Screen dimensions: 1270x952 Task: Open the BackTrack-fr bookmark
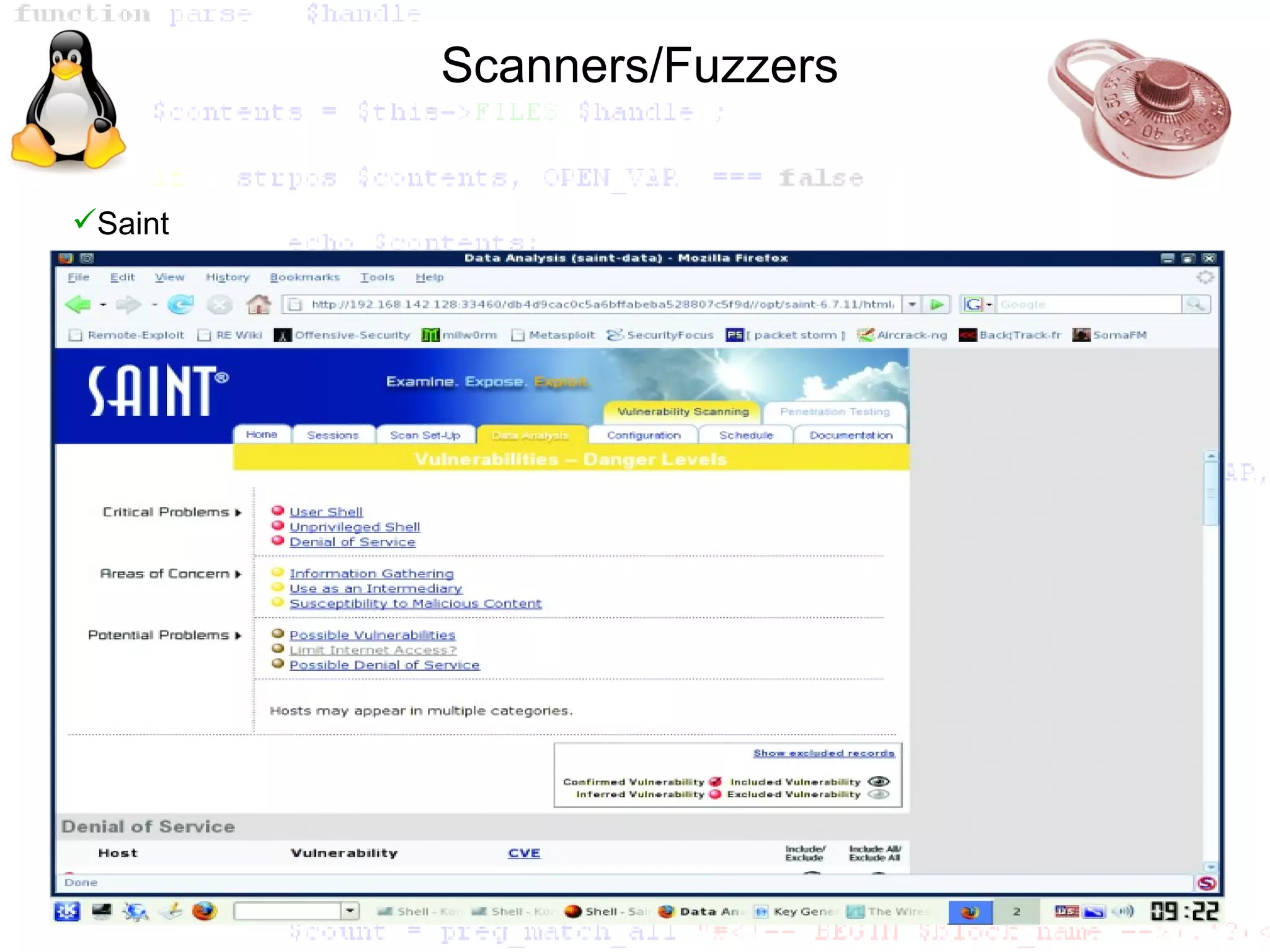(x=1010, y=335)
